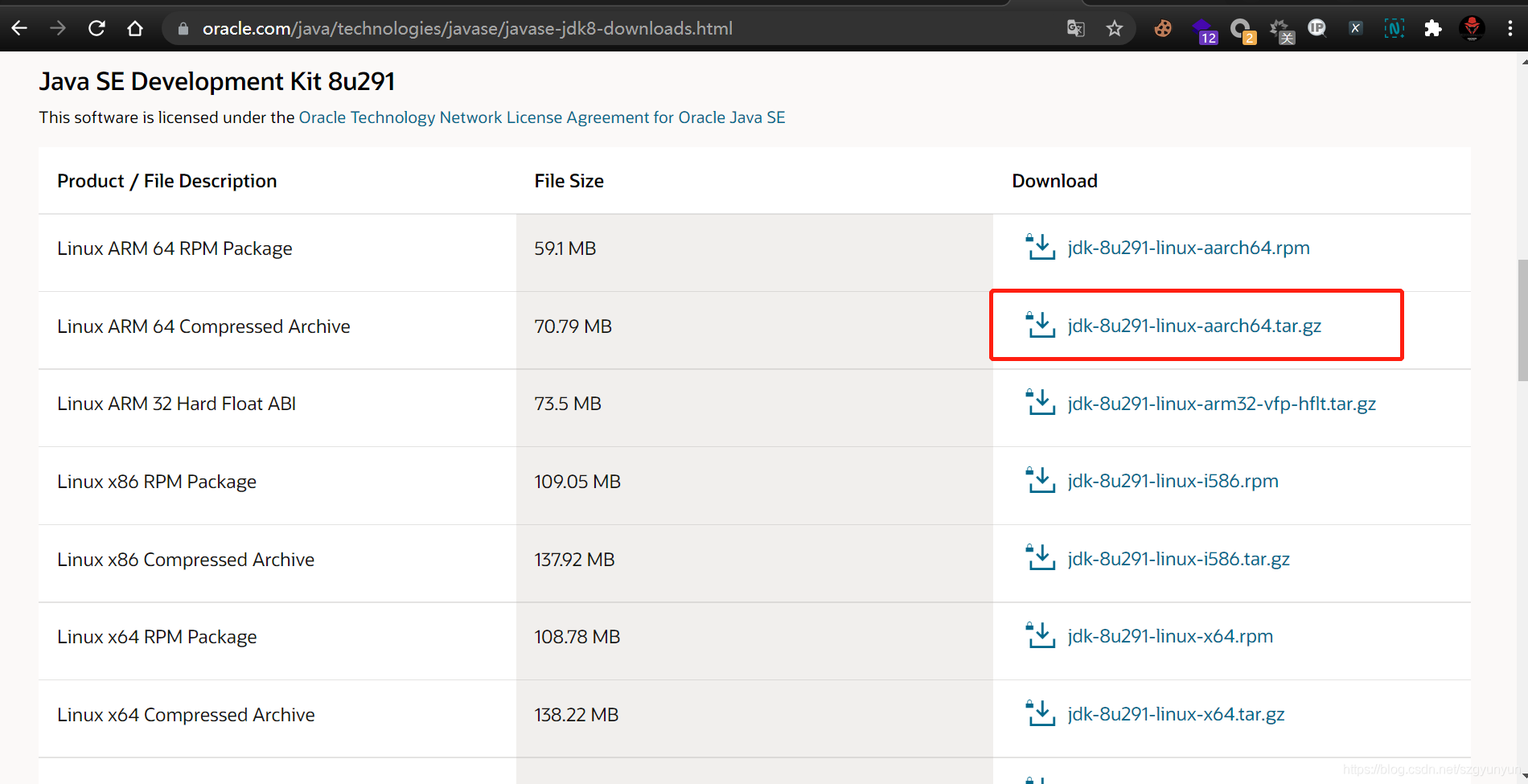Download jdk-8u291-linux-i586.tar.gz
This screenshot has height=784, width=1528.
1178,559
